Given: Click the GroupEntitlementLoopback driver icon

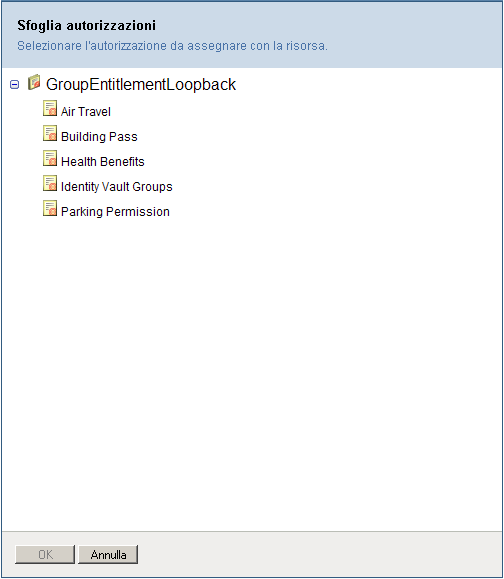Looking at the screenshot, I should [x=34, y=82].
